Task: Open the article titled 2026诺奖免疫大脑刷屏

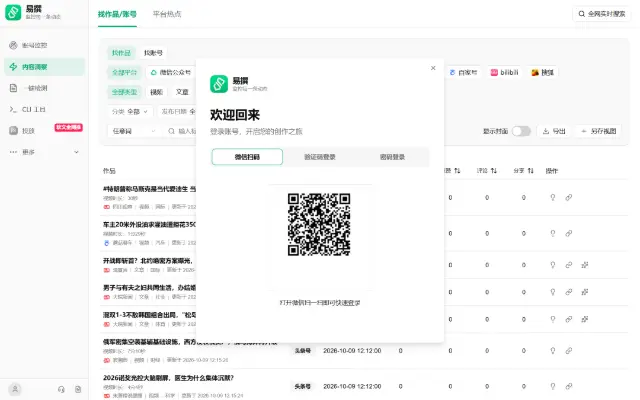Action: point(168,378)
